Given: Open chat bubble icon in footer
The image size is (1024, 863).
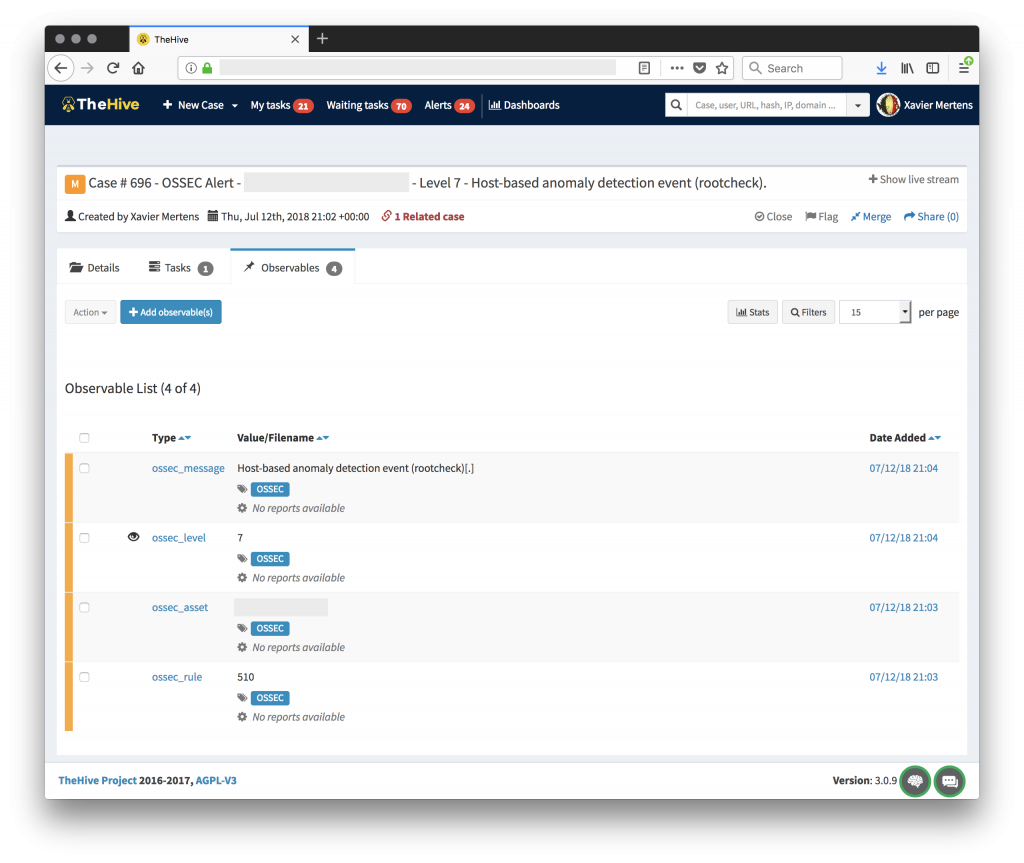Looking at the screenshot, I should pyautogui.click(x=950, y=781).
